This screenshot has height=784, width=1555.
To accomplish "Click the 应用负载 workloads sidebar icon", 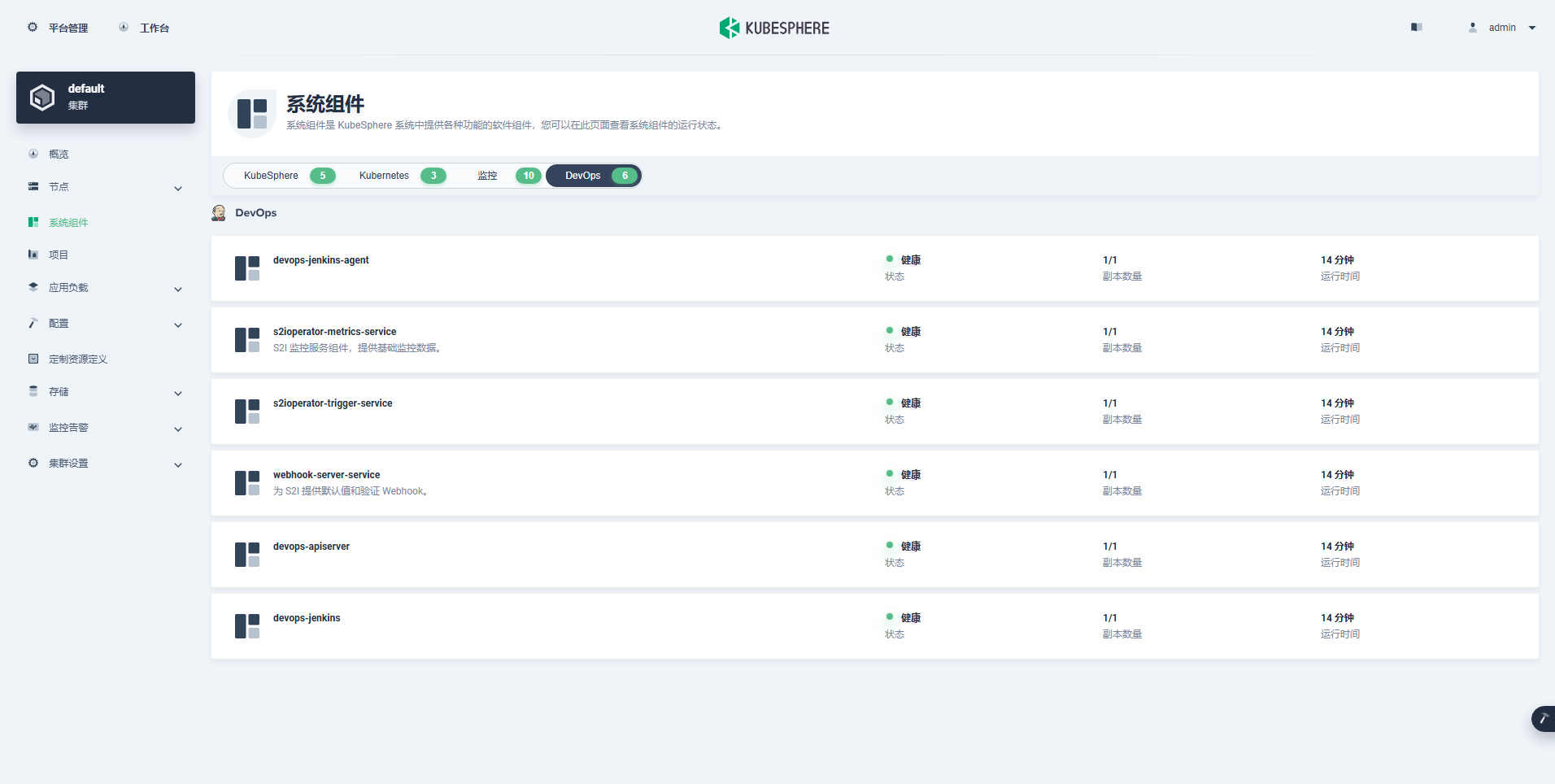I will (33, 287).
